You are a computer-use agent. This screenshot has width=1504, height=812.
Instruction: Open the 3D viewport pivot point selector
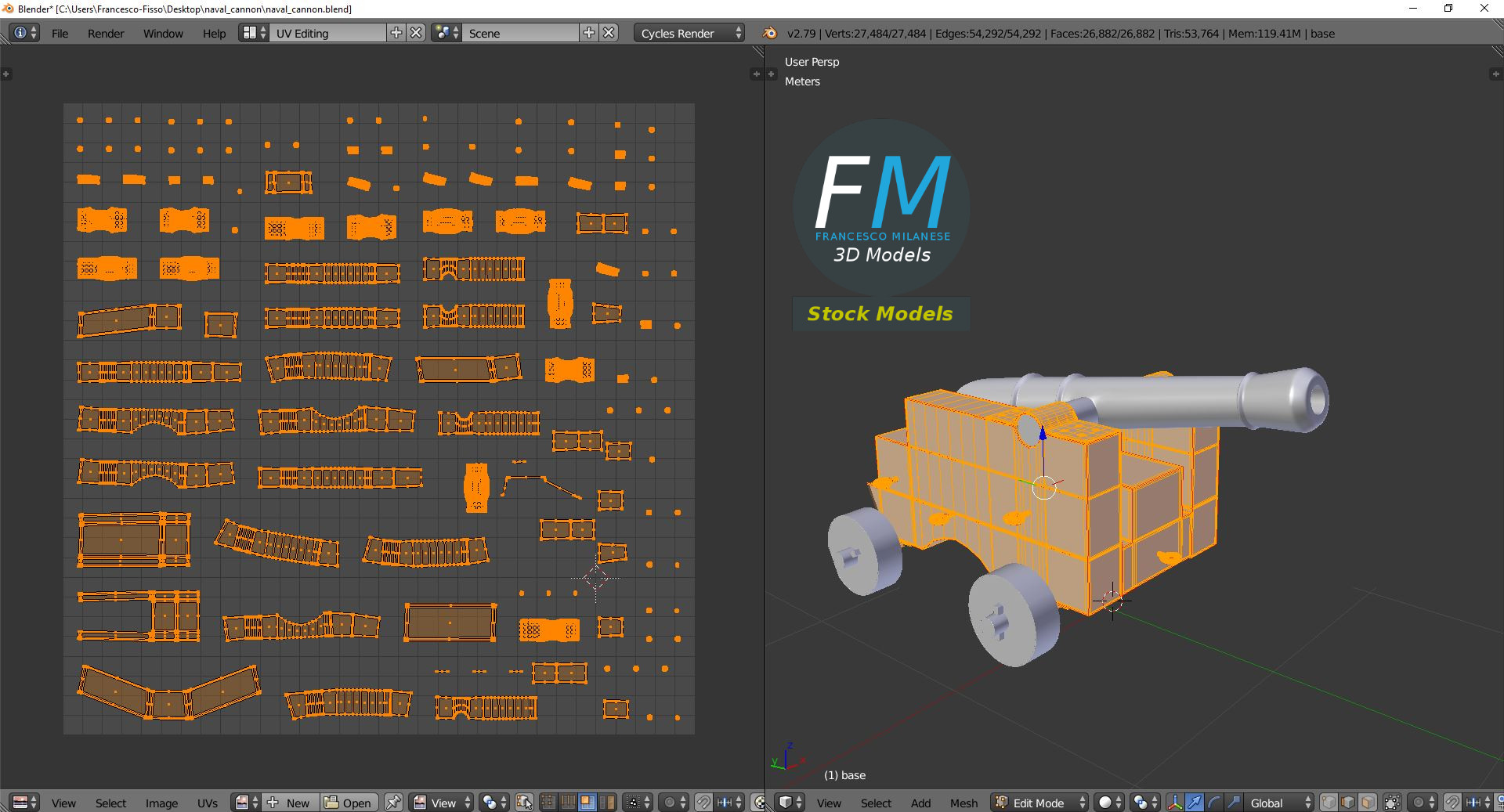1145,803
